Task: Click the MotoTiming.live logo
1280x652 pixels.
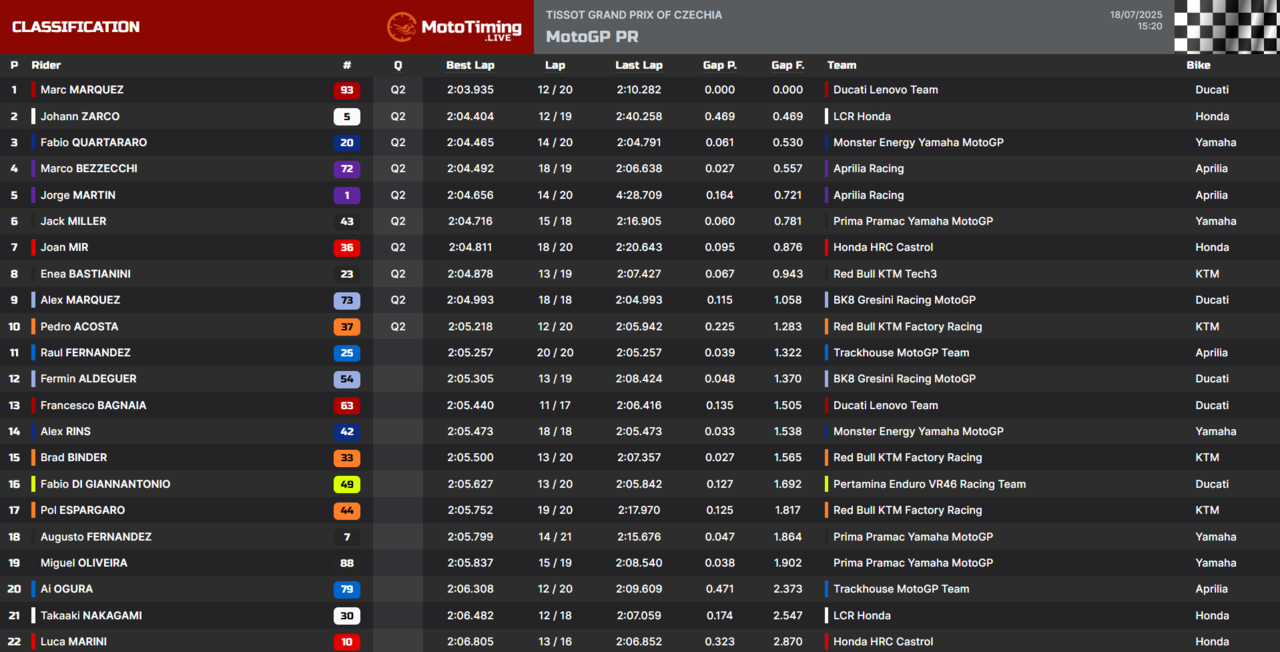Action: tap(455, 27)
